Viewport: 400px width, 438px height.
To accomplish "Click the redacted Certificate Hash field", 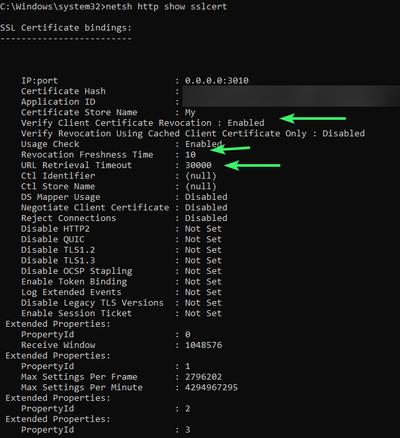I will [291, 91].
